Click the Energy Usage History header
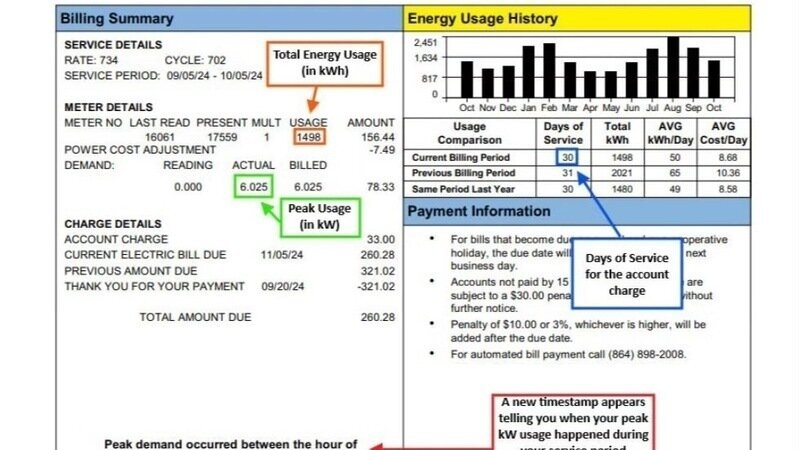Screen dimensions: 800x450 click(x=483, y=19)
